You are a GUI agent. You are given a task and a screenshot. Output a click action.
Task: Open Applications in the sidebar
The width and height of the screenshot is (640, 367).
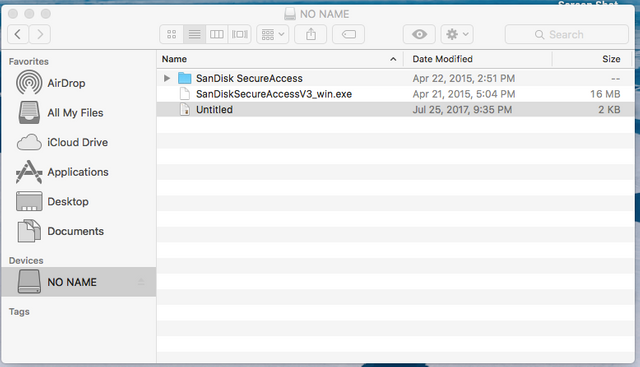[78, 172]
